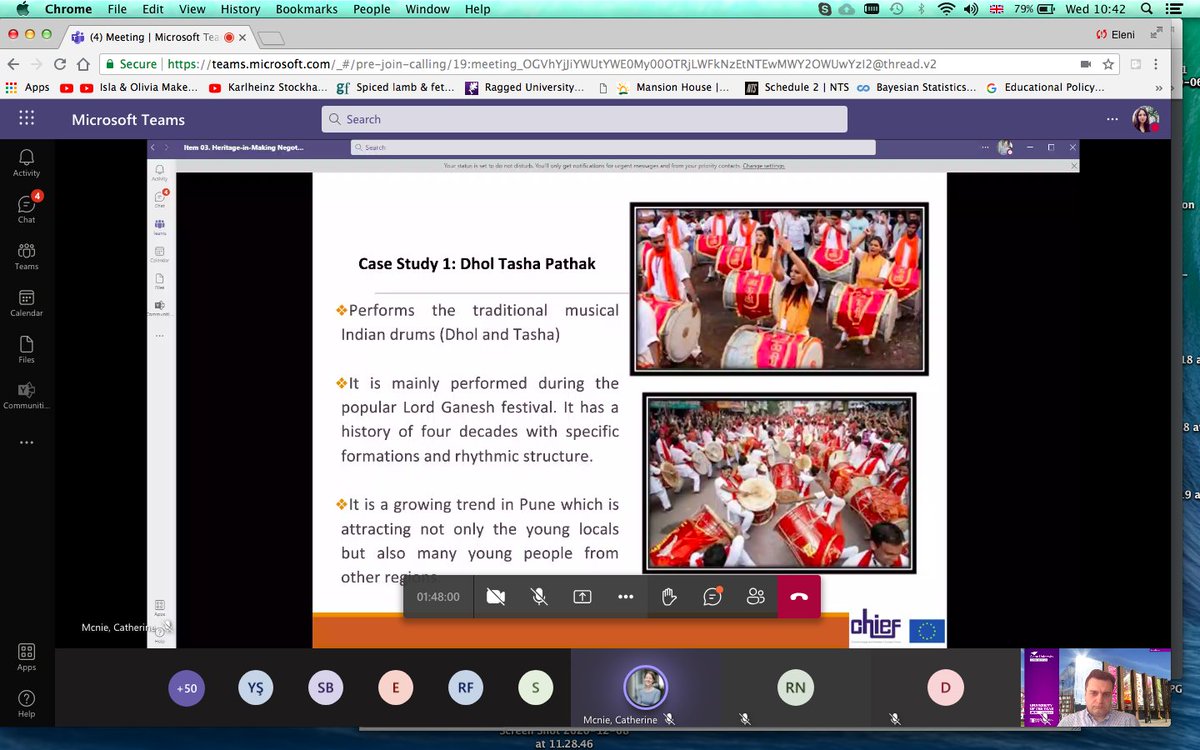Select participant D tile
The width and height of the screenshot is (1200, 750).
(x=945, y=688)
